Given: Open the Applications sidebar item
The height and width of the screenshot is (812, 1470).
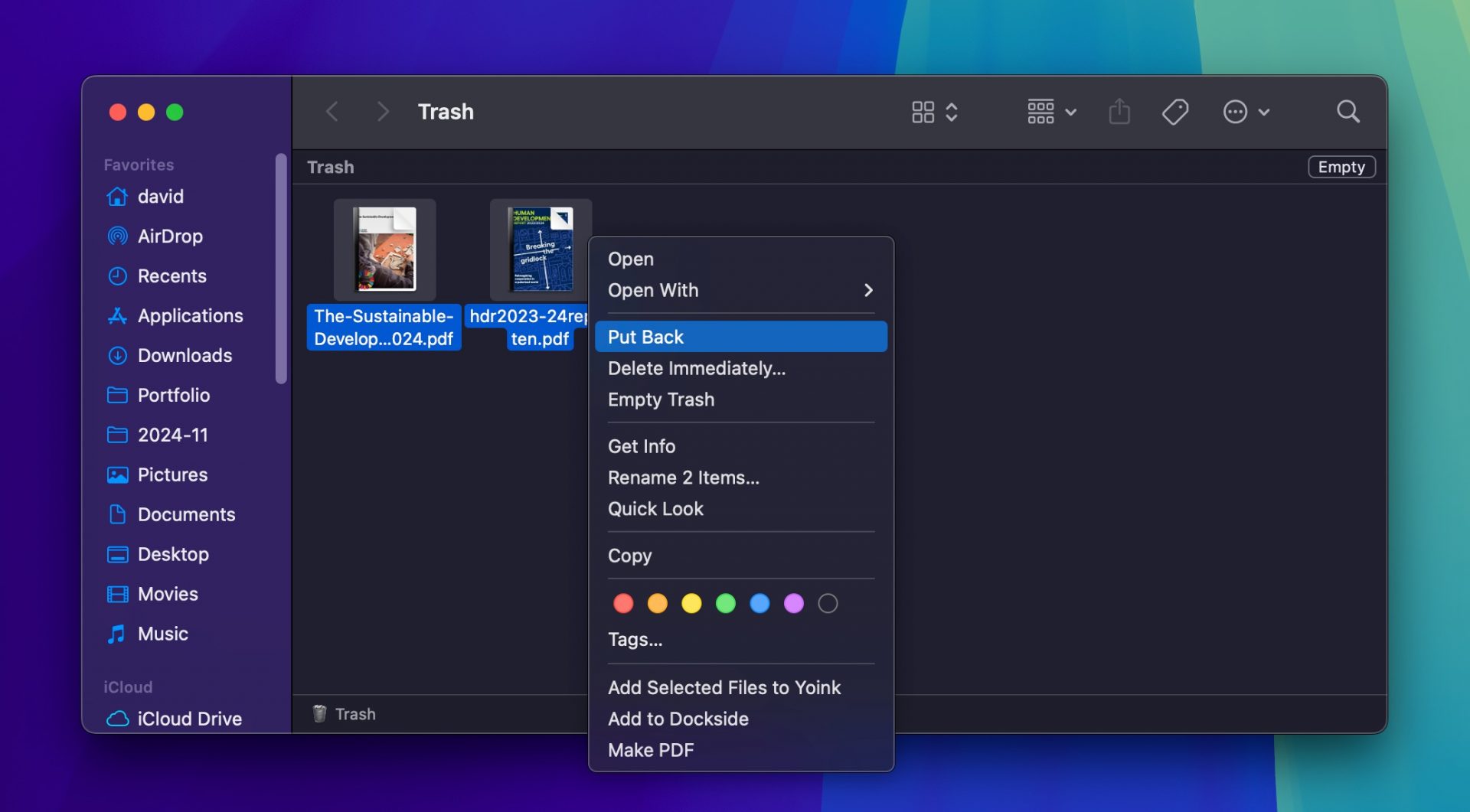Looking at the screenshot, I should (190, 315).
